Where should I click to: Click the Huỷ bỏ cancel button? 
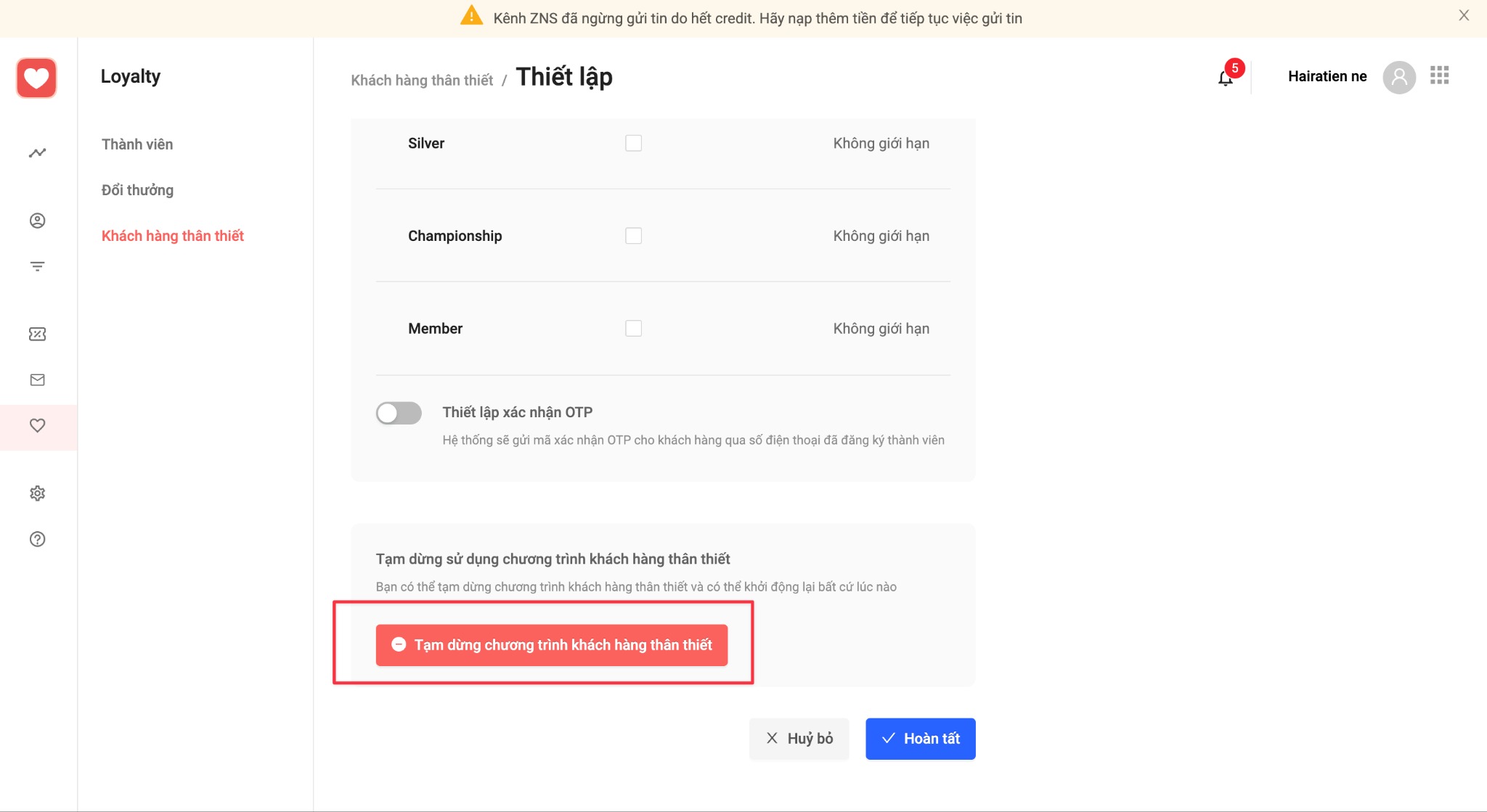(x=799, y=739)
